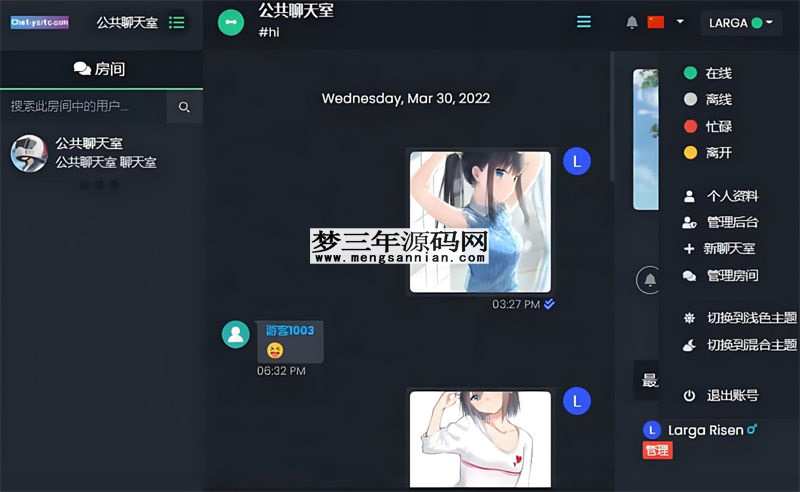Click the 公共聊天室 title in chat header
This screenshot has width=800, height=492.
296,10
